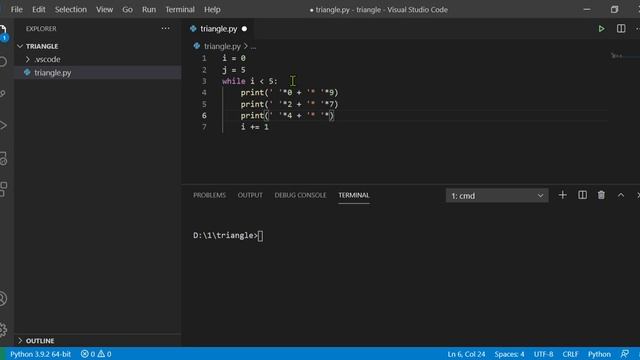Click the errors and warnings status icon
The image size is (640, 360).
(x=96, y=354)
